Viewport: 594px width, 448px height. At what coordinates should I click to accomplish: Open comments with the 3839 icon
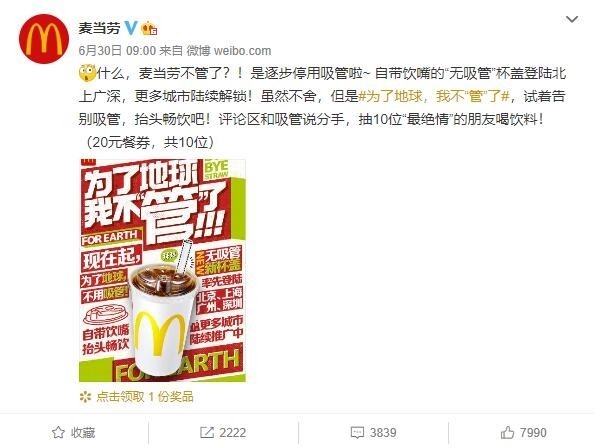pos(357,432)
